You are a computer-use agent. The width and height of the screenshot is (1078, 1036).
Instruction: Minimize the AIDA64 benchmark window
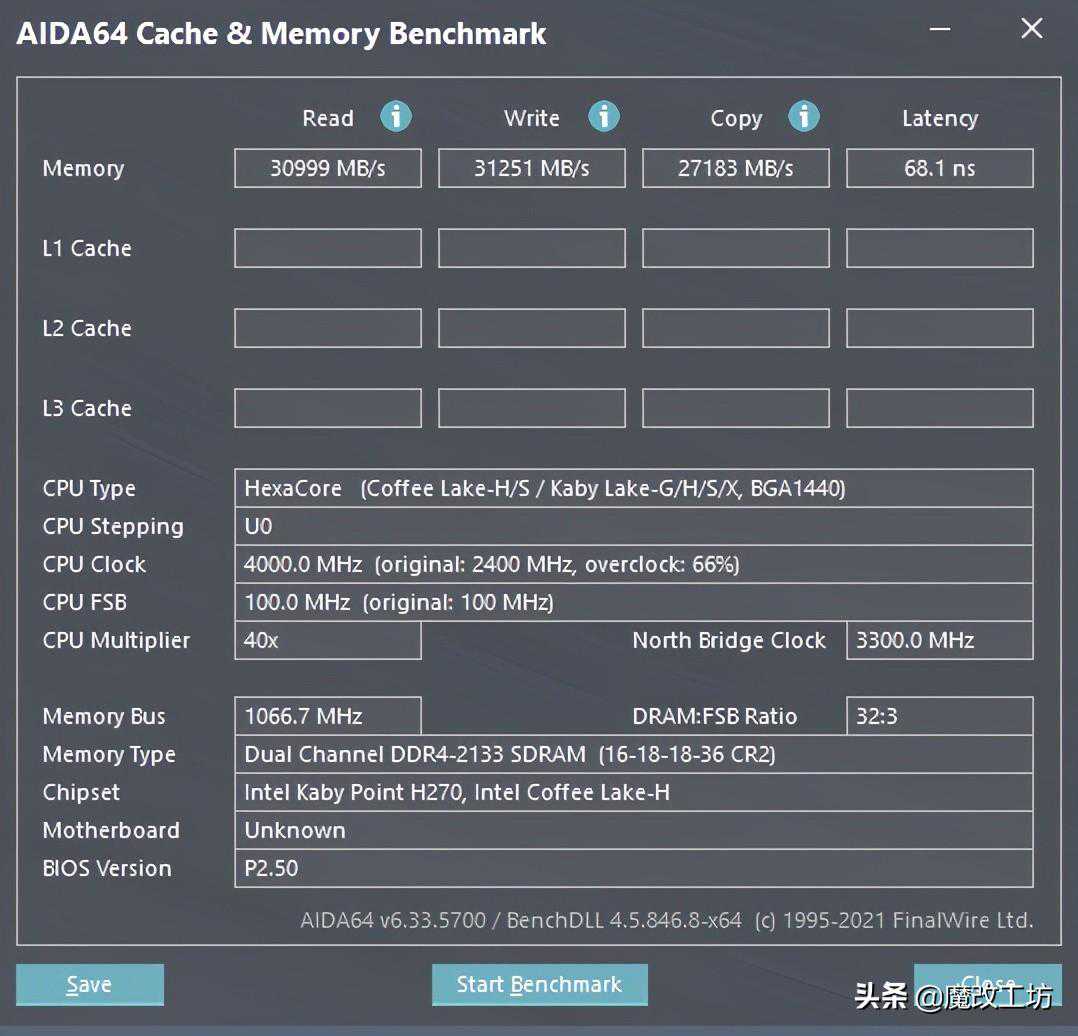940,30
